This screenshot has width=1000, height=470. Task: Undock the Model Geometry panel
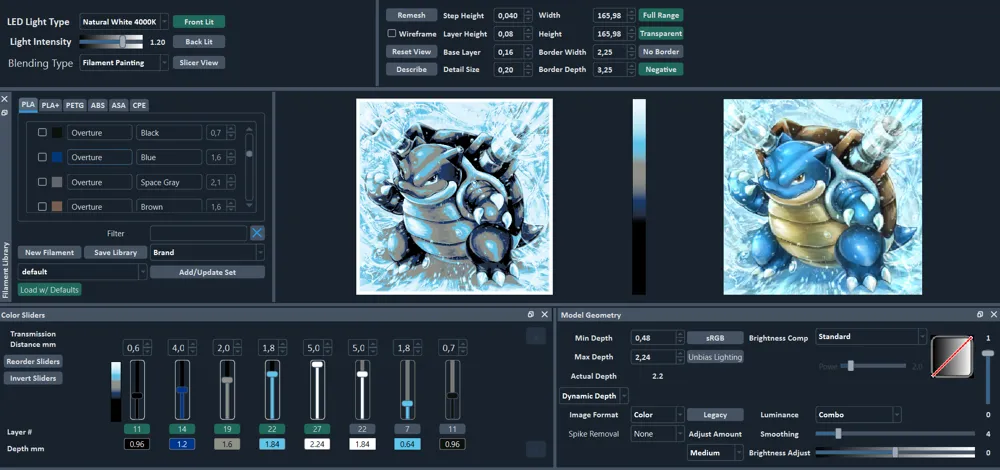pyautogui.click(x=980, y=314)
